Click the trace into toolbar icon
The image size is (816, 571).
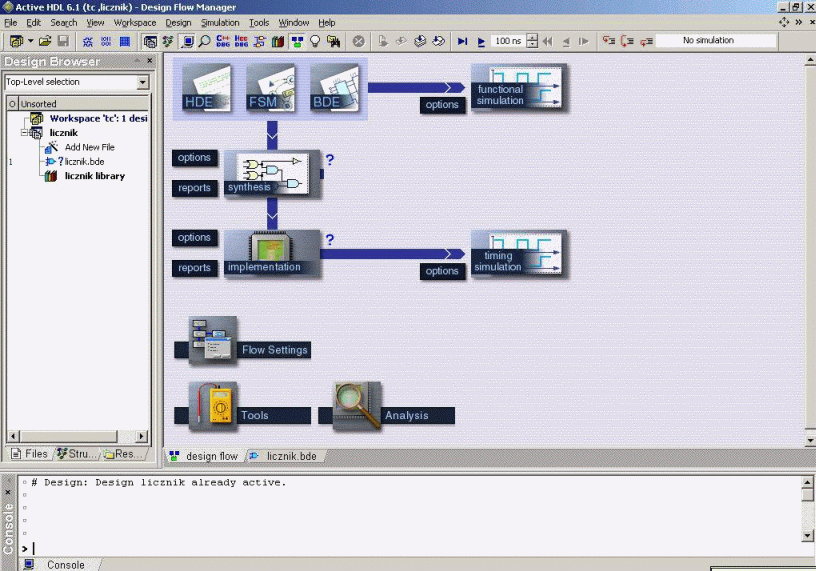609,41
